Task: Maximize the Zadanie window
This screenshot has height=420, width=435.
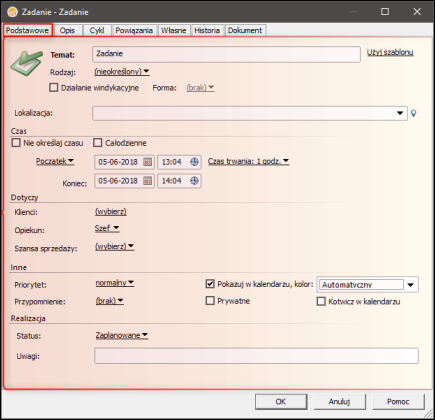Action: tap(385, 12)
